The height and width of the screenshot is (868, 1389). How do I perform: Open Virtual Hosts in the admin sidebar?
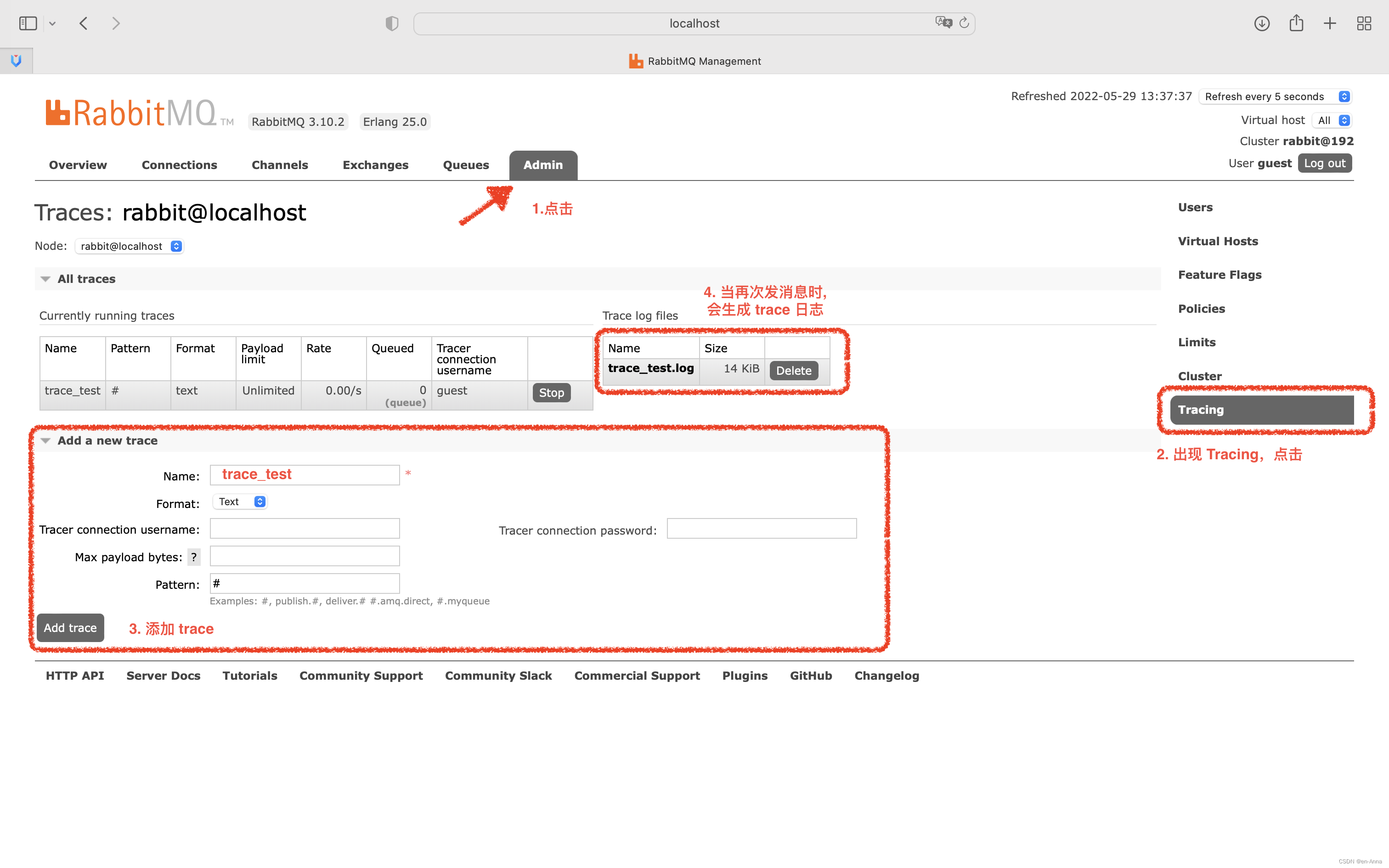point(1218,241)
